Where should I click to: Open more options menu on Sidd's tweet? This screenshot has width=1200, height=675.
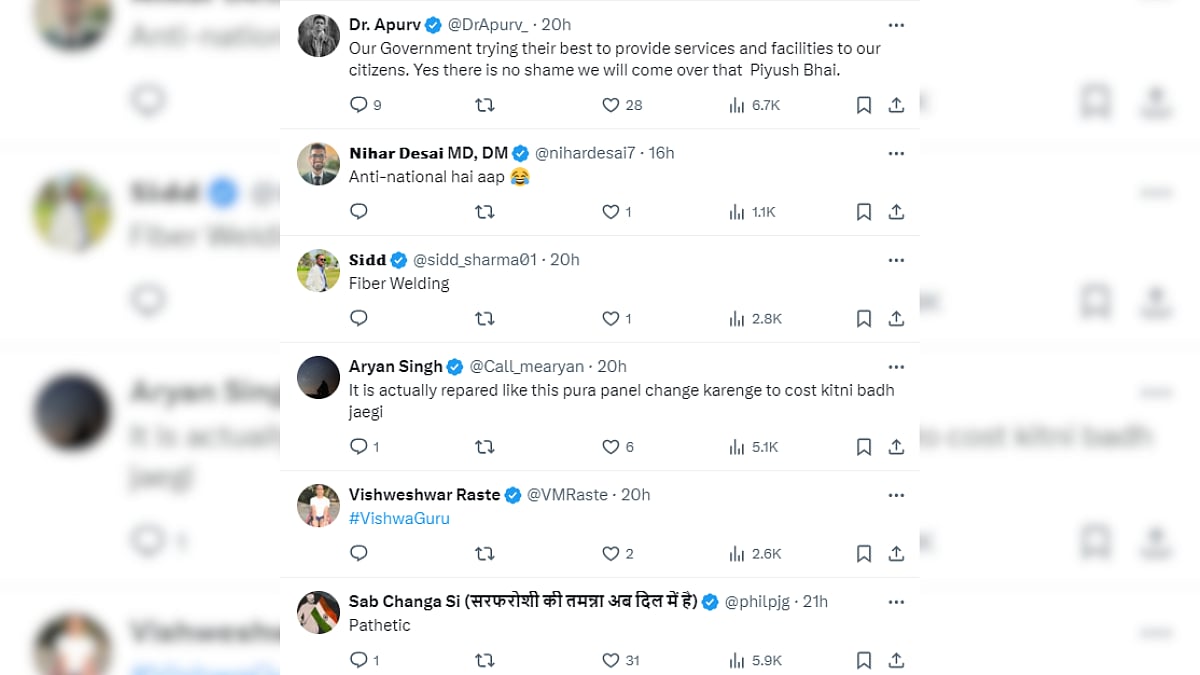[896, 260]
